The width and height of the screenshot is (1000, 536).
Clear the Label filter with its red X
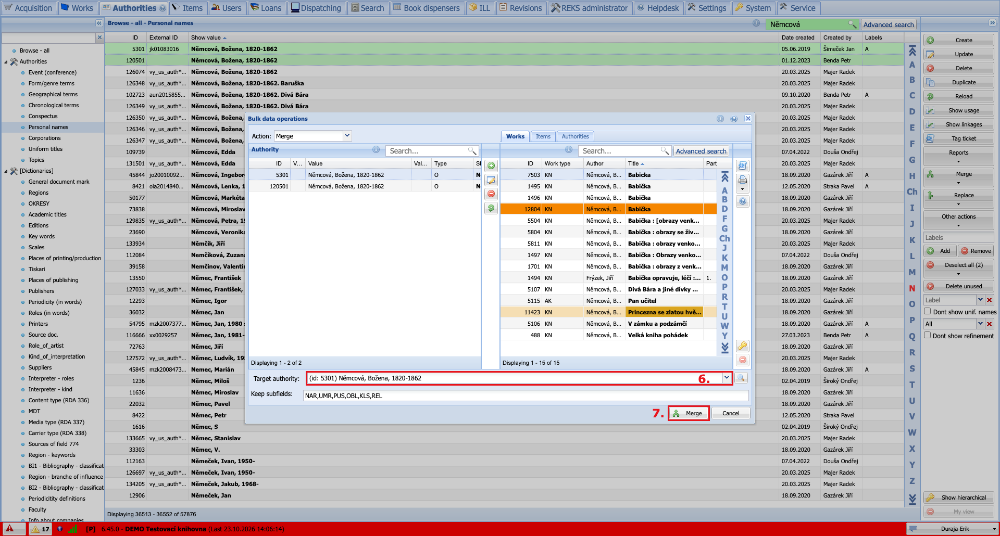click(x=989, y=300)
